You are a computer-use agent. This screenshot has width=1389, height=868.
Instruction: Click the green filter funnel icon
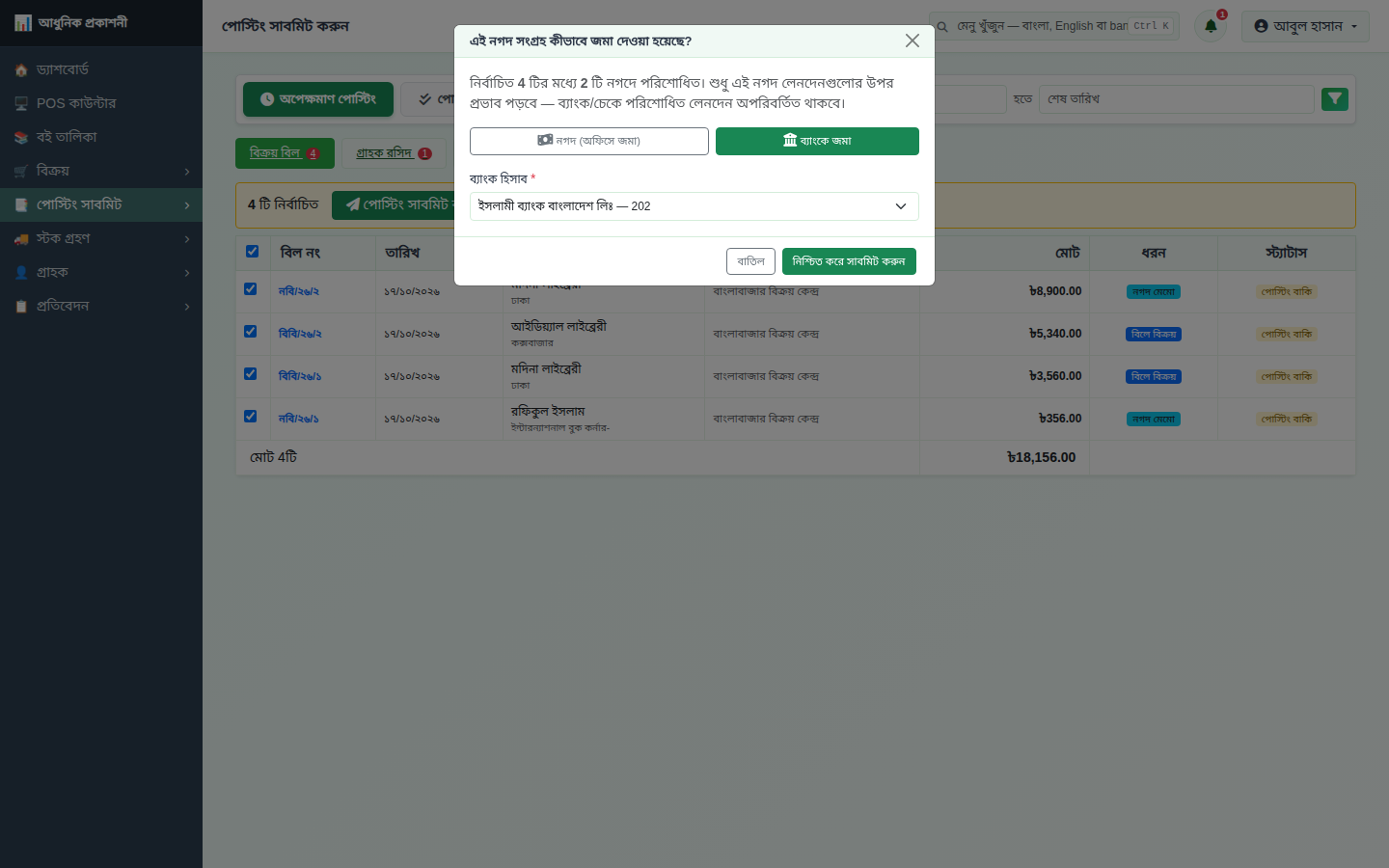pos(1335,98)
